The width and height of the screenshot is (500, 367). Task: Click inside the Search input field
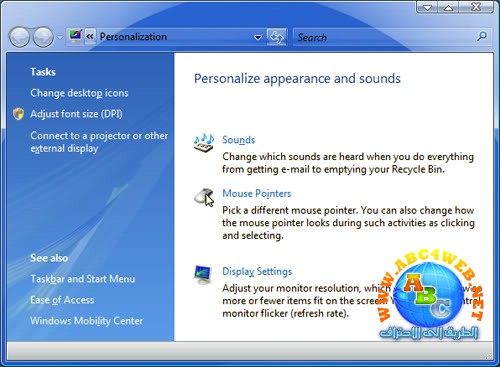[383, 37]
